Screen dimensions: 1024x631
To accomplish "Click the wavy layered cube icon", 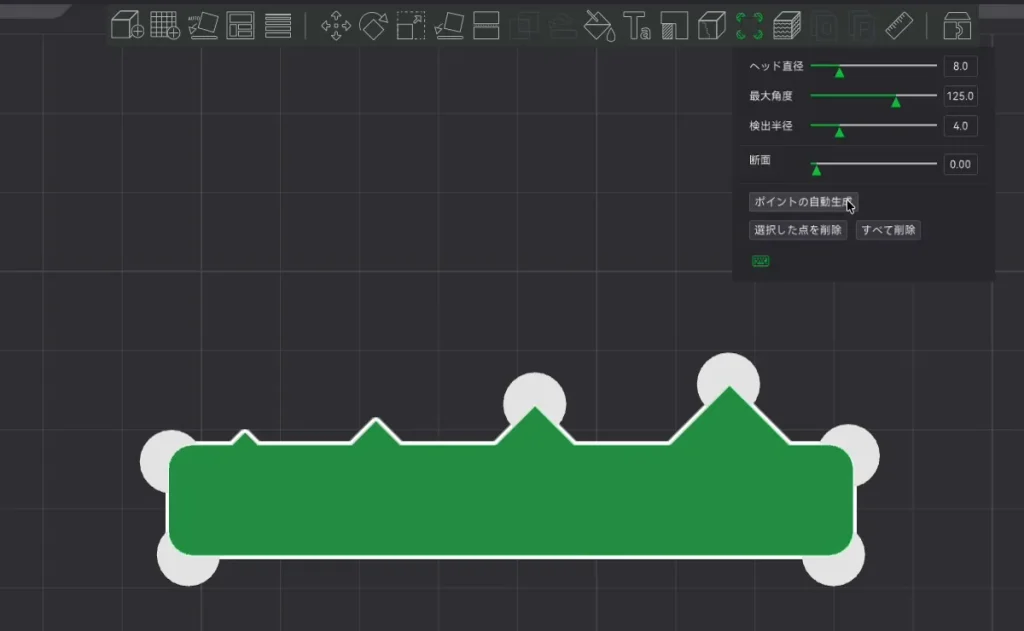I will point(787,26).
